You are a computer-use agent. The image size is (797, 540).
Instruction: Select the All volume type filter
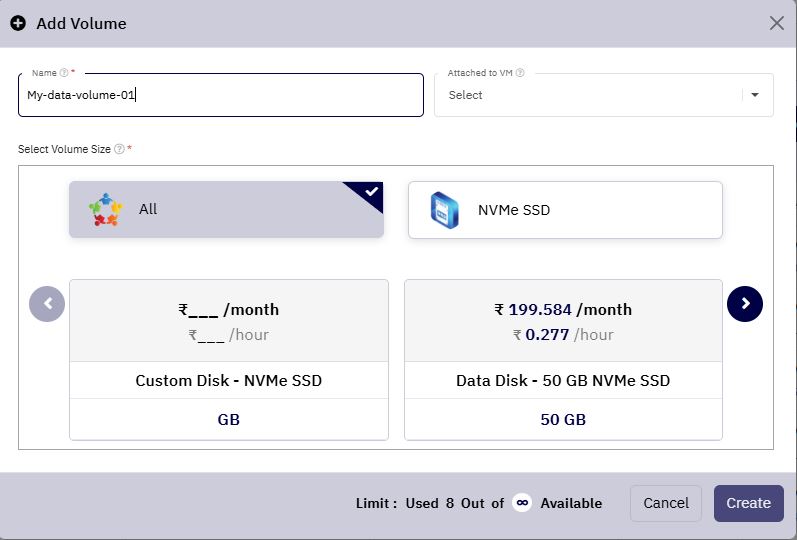(x=226, y=209)
